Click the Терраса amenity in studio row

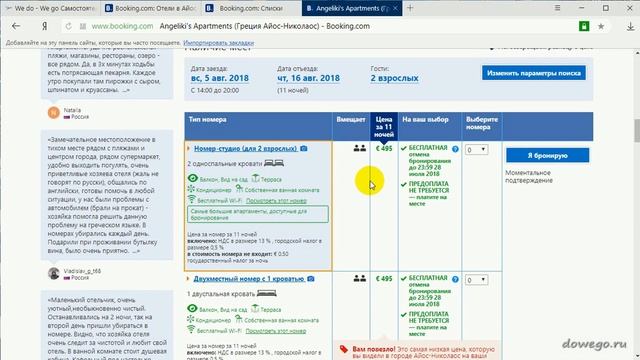click(x=266, y=179)
